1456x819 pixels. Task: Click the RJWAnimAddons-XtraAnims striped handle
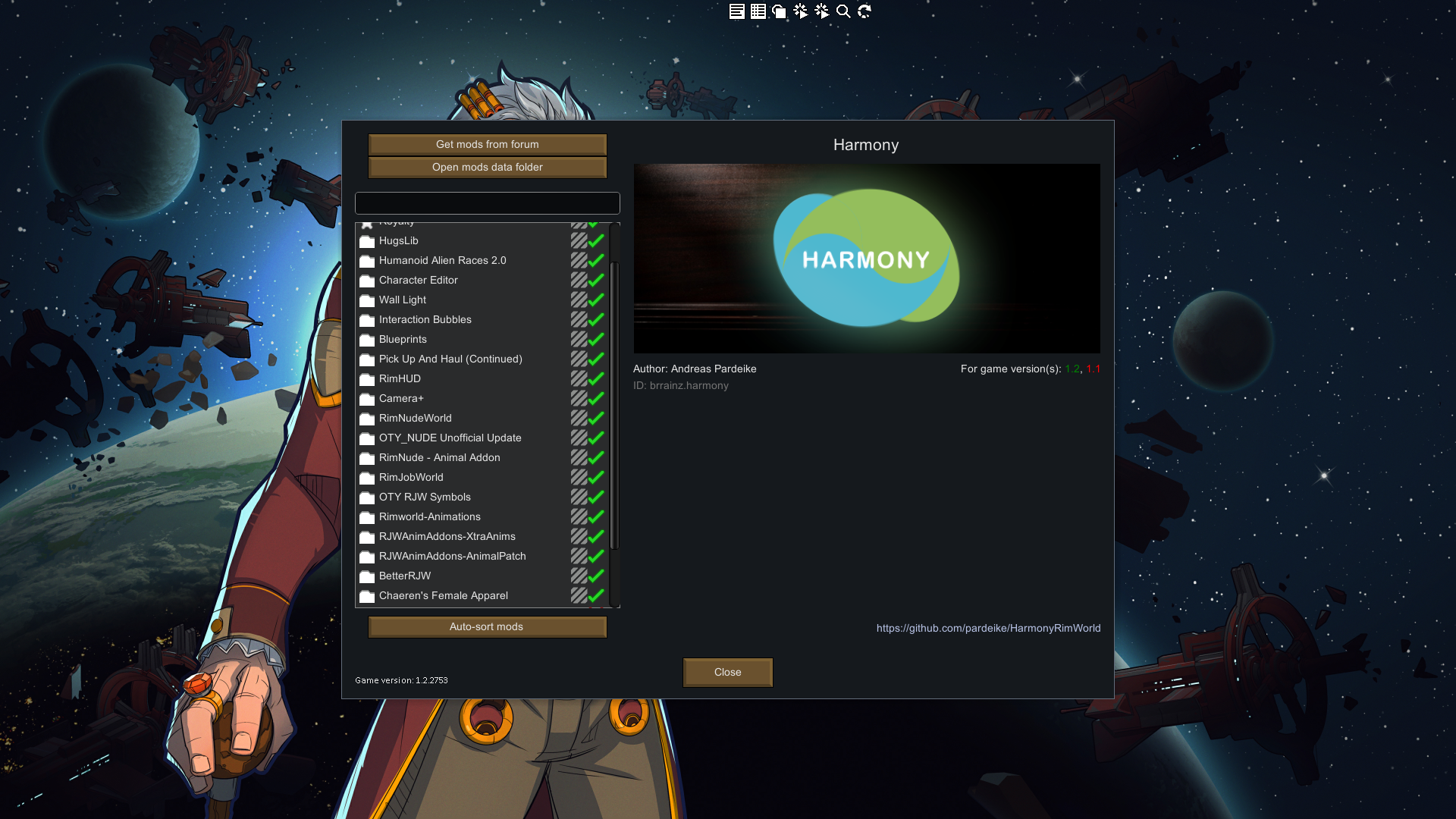[x=579, y=536]
